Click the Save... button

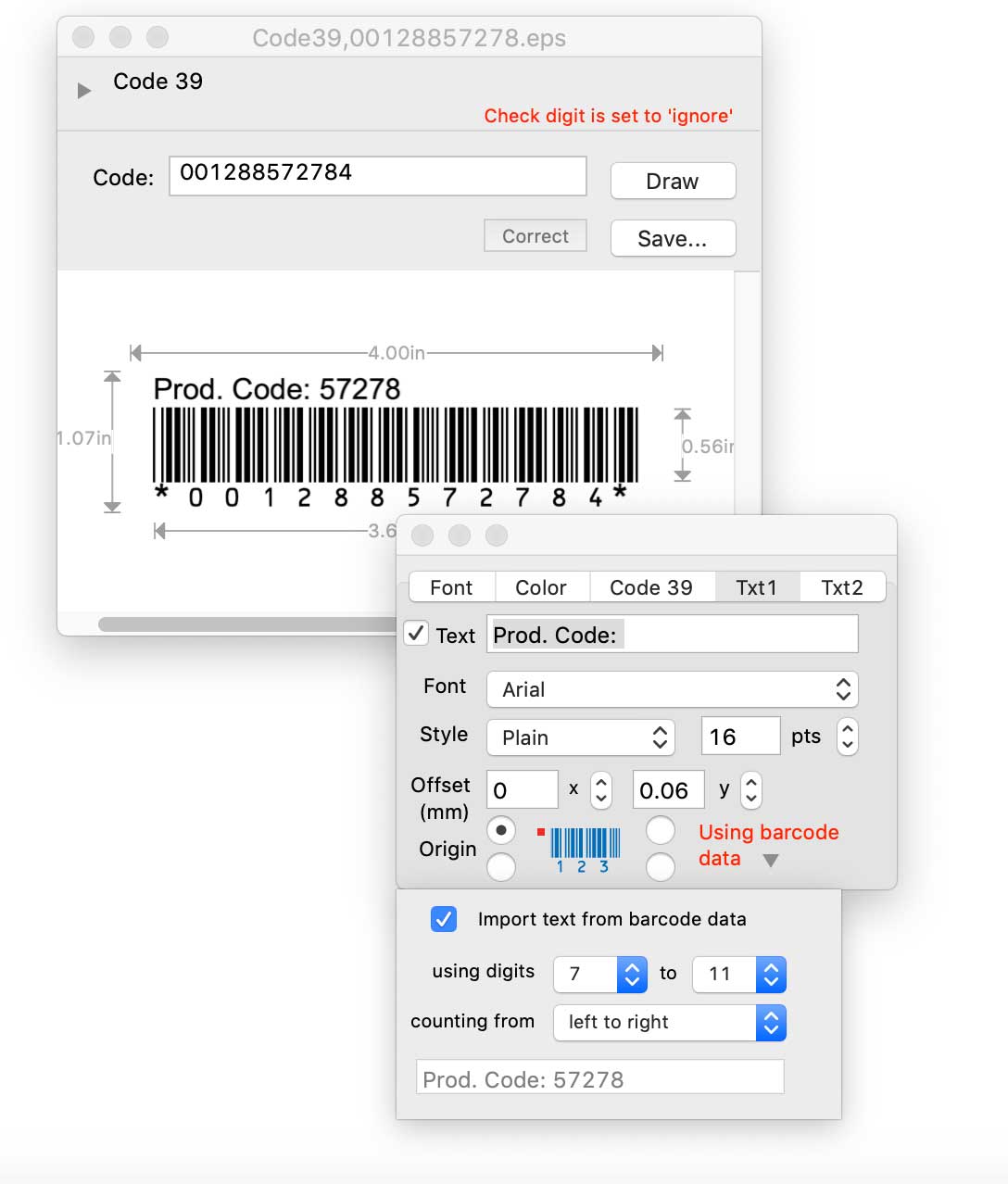coord(673,238)
